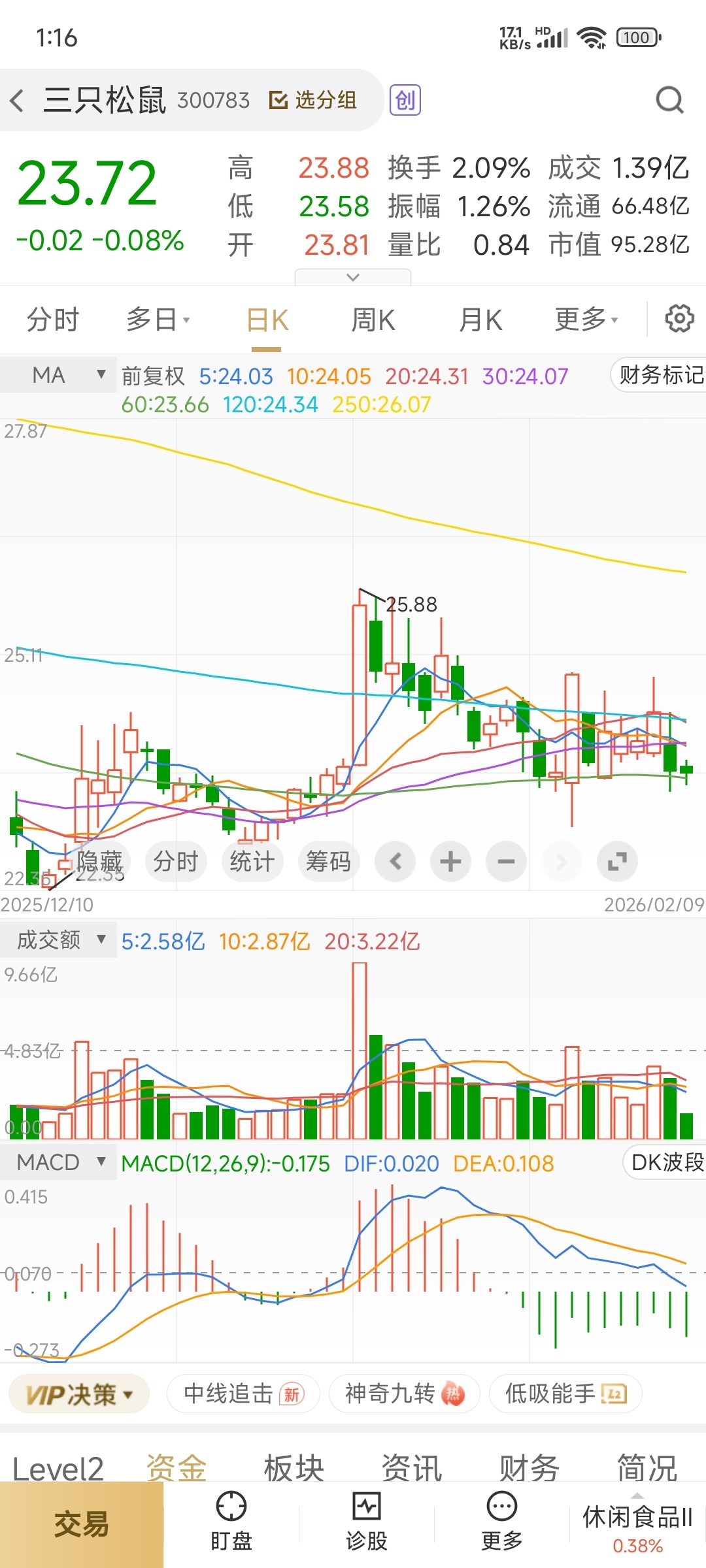Viewport: 706px width, 1568px height.
Task: Open the Level2 tab
Action: (x=58, y=1469)
